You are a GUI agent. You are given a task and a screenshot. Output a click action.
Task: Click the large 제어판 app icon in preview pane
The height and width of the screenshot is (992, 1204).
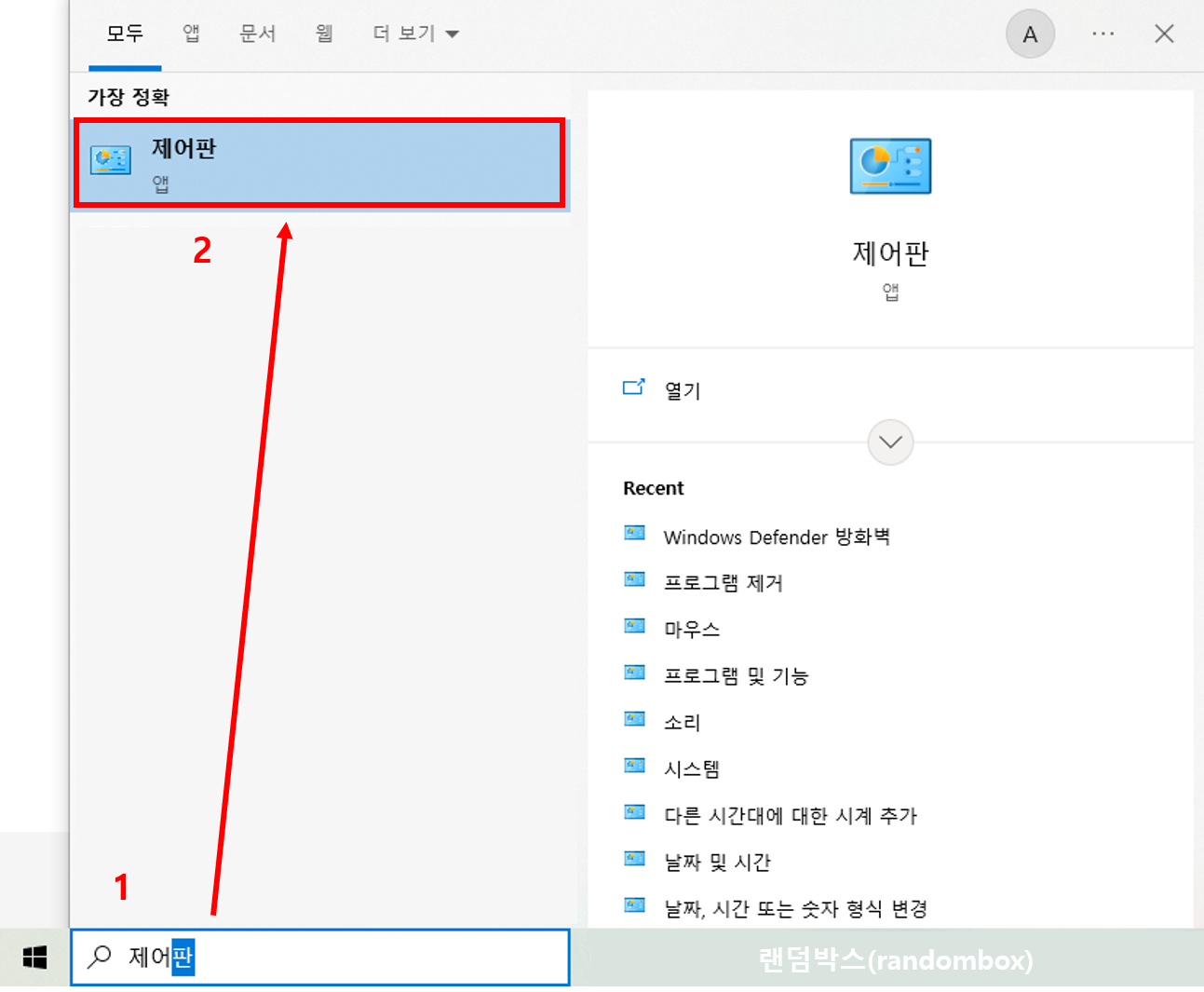(889, 166)
